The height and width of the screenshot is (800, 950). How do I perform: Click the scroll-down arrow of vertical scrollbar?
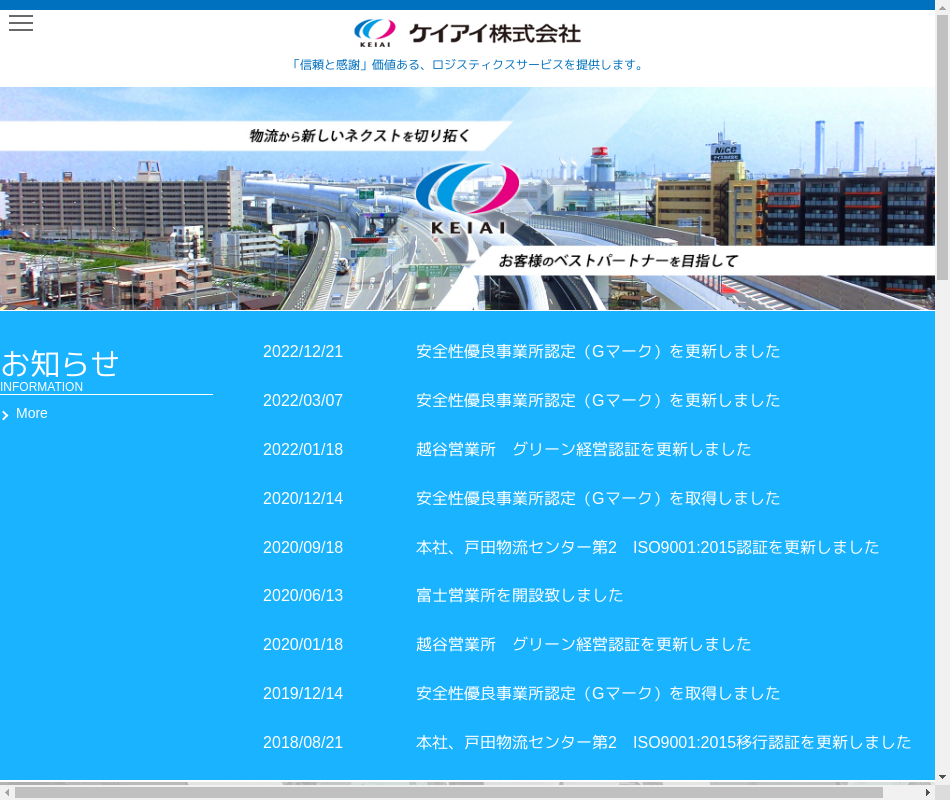click(x=942, y=776)
